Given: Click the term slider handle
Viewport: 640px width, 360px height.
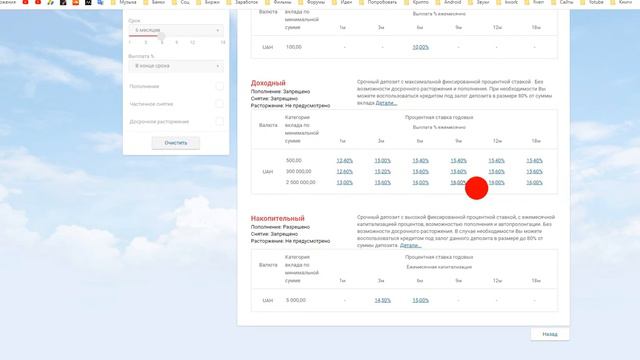Looking at the screenshot, I should [x=162, y=36].
